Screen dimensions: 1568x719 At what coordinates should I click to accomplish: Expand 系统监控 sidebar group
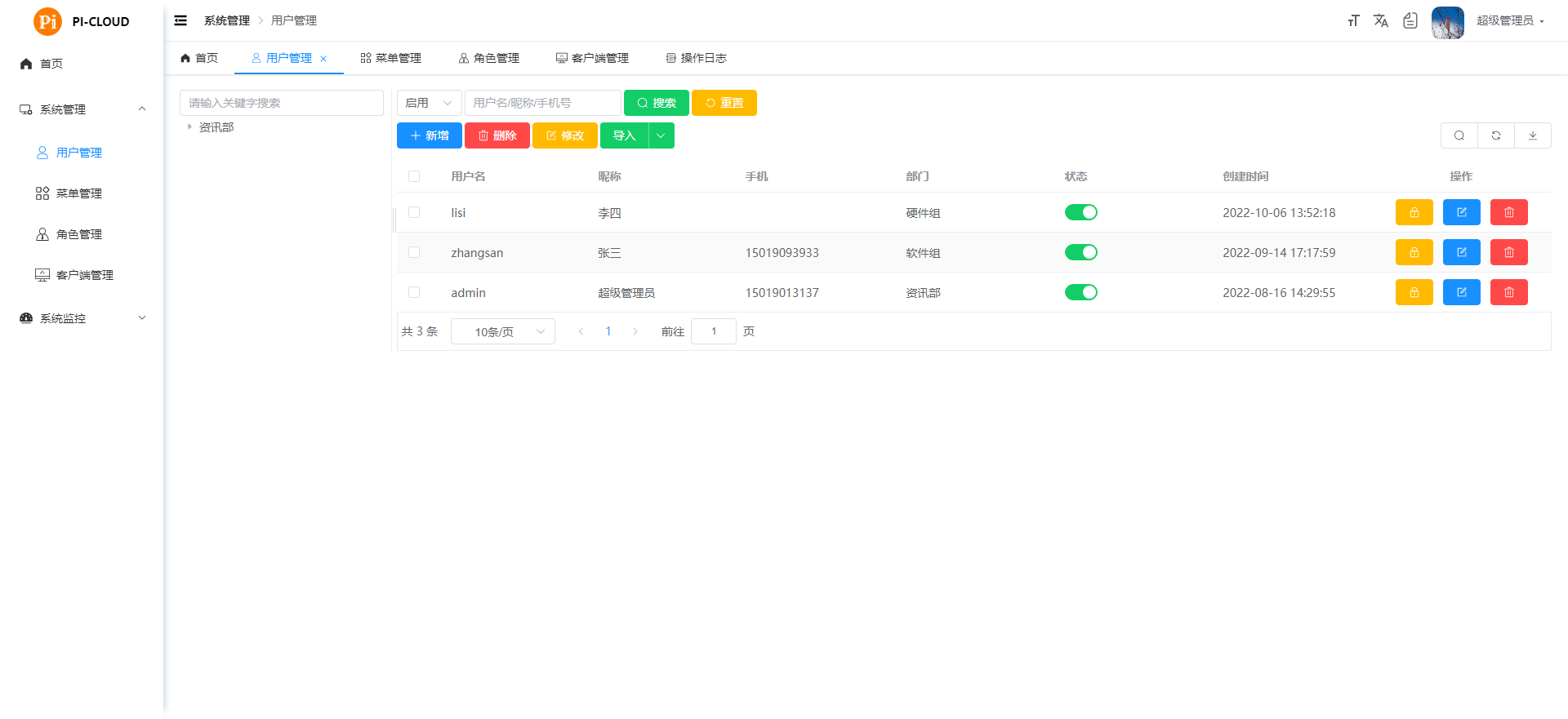coord(82,318)
